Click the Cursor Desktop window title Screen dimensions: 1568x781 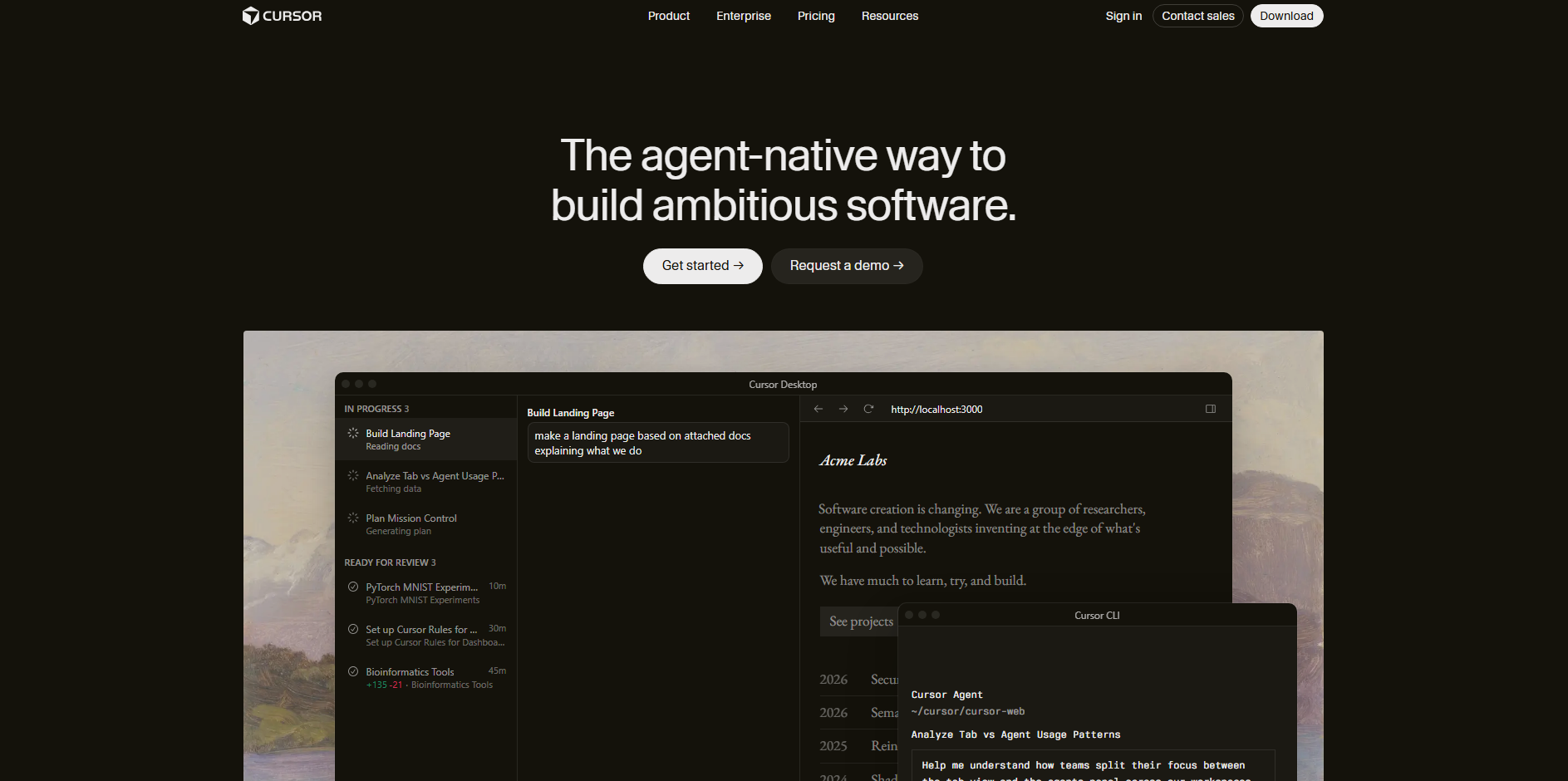pos(783,385)
